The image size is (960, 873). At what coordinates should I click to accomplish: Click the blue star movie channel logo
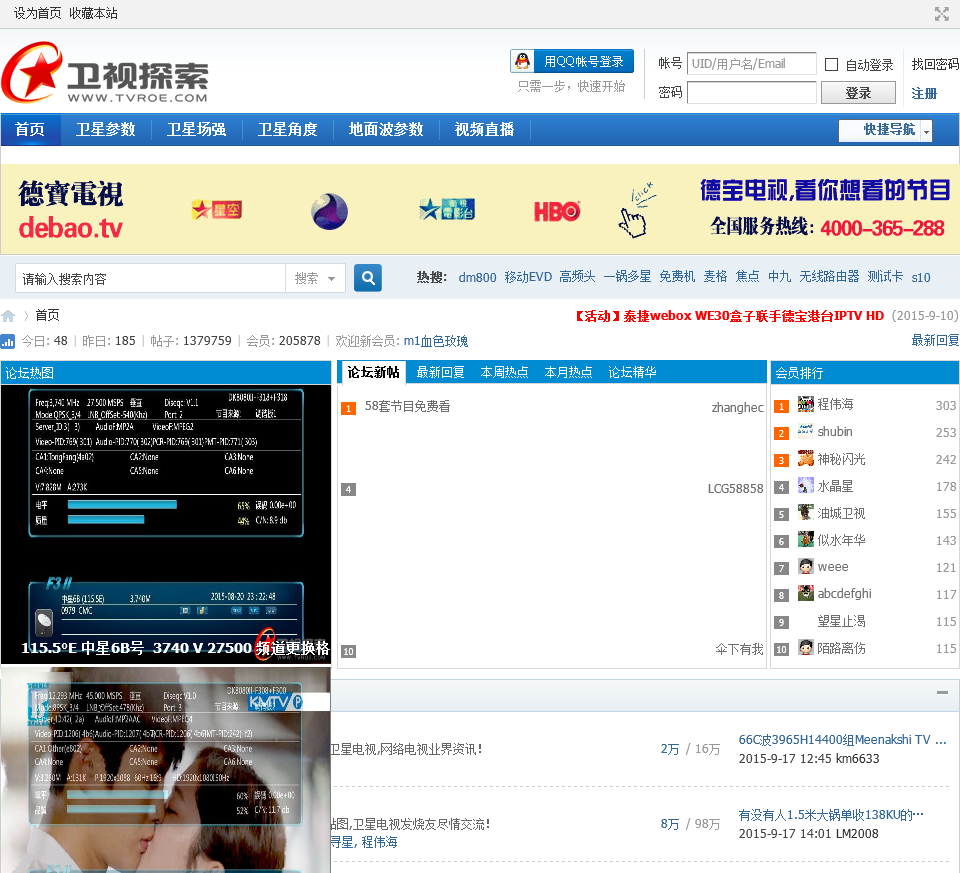(447, 209)
